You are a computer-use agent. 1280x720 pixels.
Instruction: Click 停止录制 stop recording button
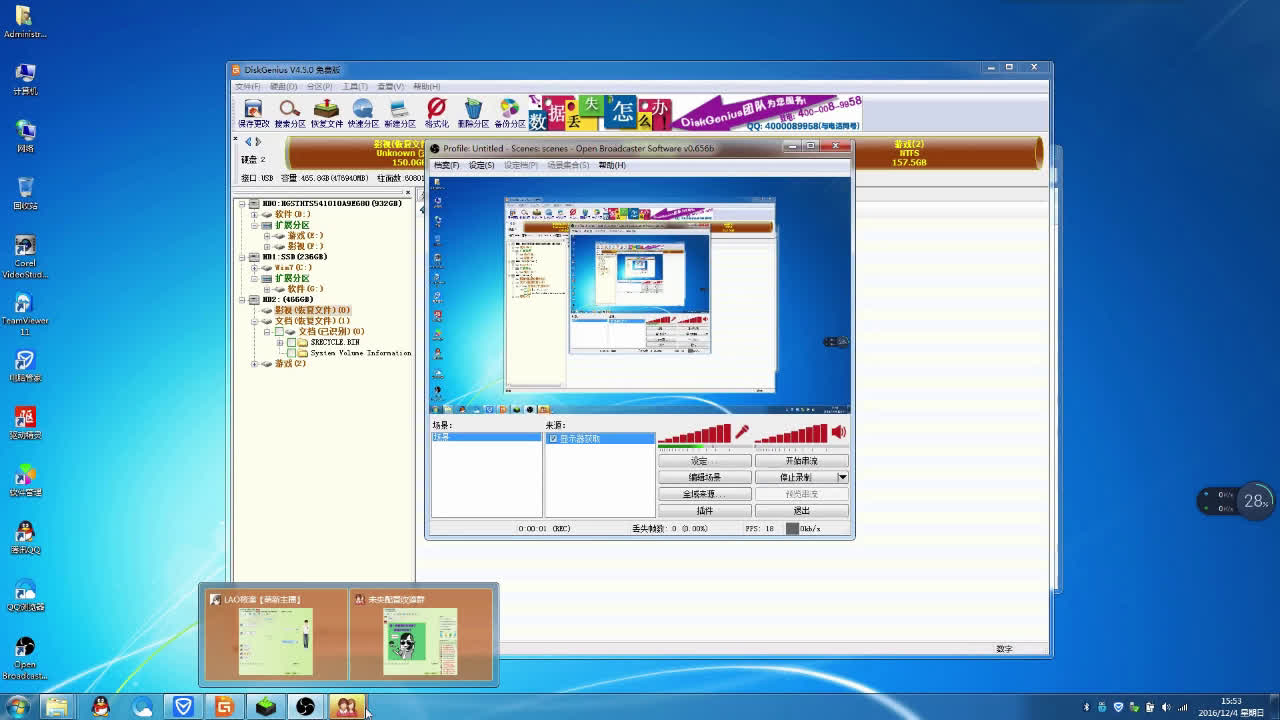click(796, 477)
